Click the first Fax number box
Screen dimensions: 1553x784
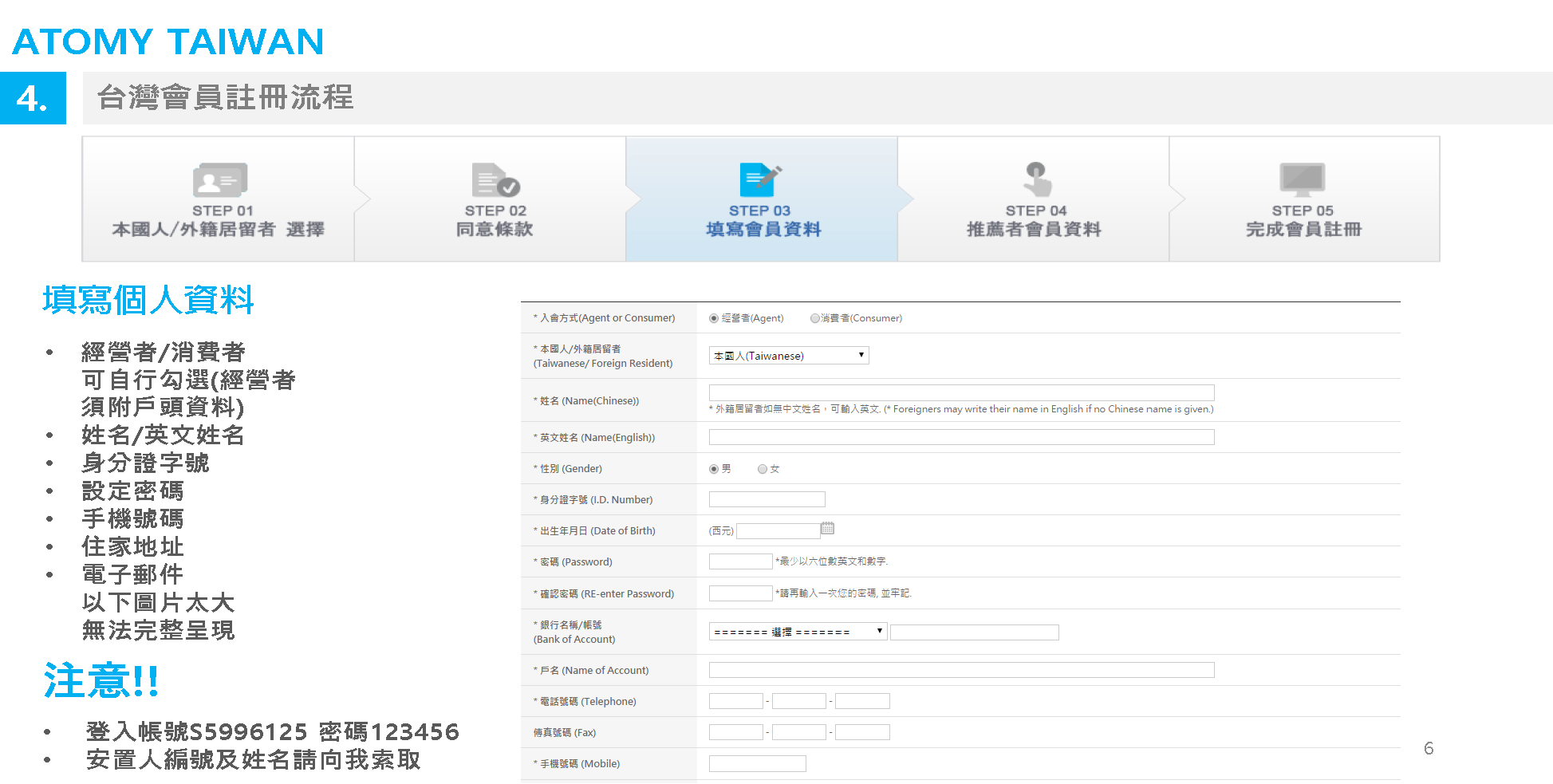point(735,732)
